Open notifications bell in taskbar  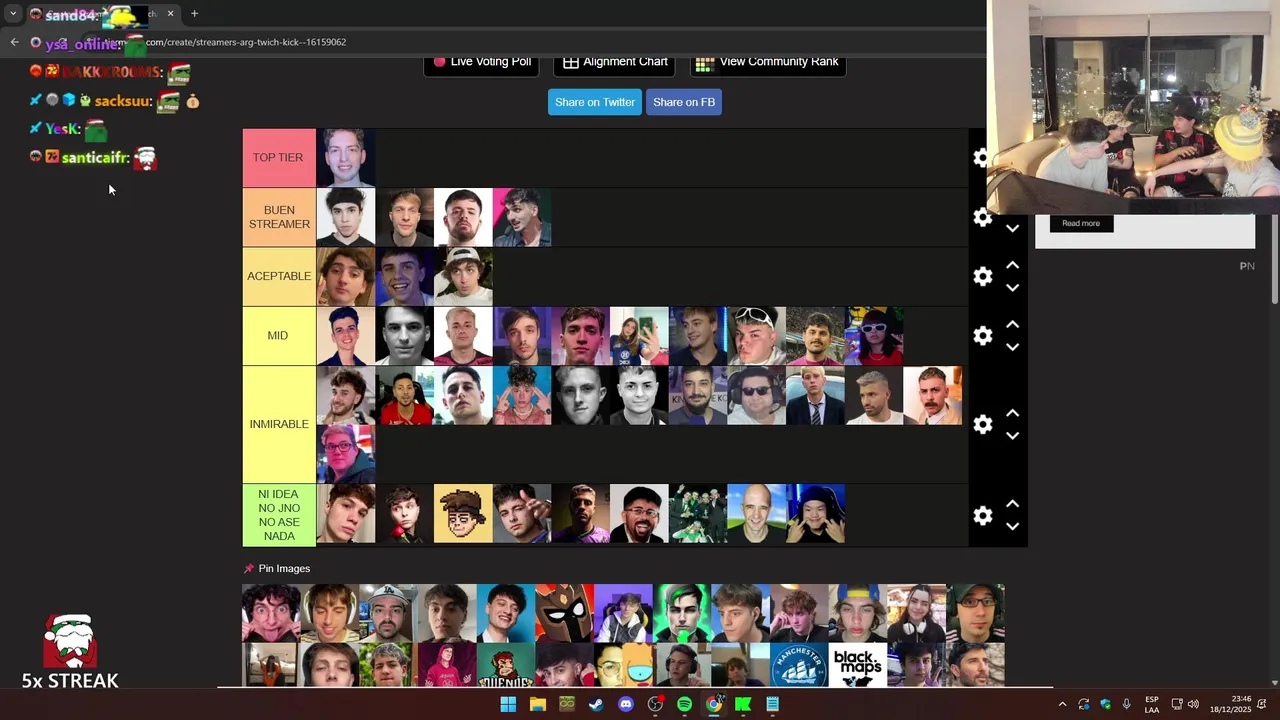tap(1262, 704)
